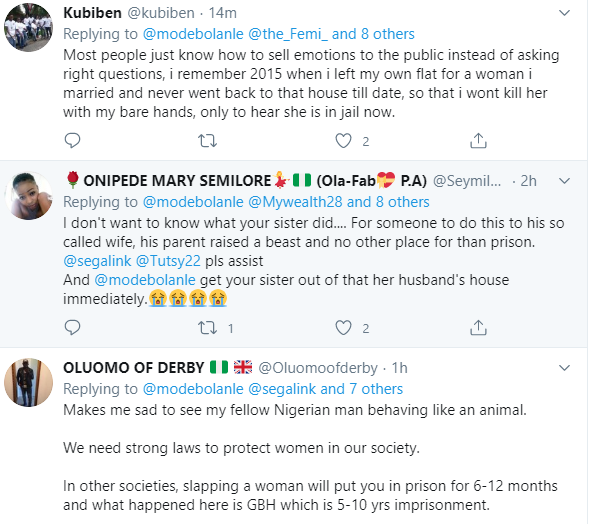Like ONIPEDE MARY SEMILORE's tweet
Viewport: 593px width, 524px height.
[343, 328]
